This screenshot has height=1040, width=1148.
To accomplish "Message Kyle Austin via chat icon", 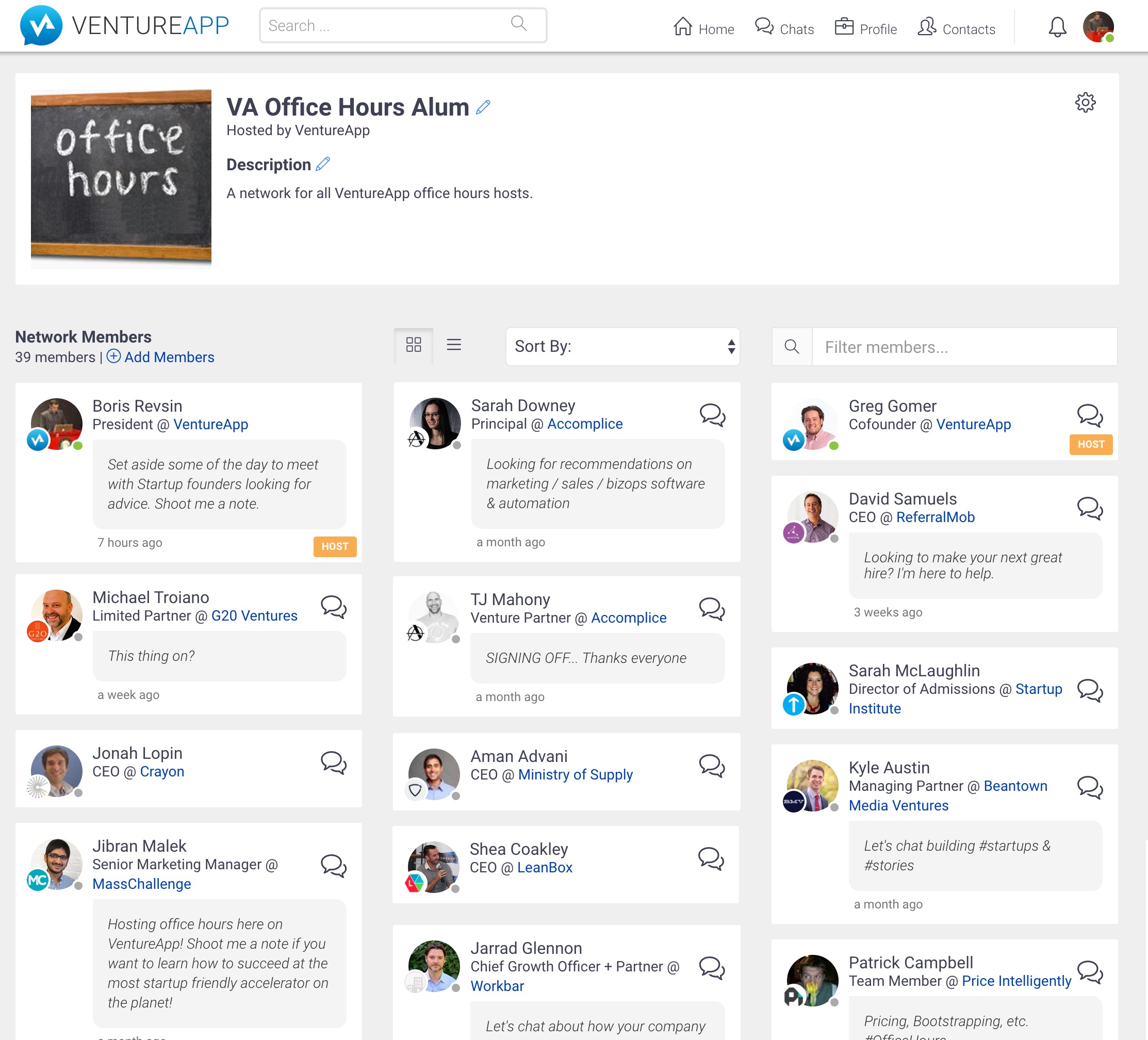I will pyautogui.click(x=1090, y=787).
